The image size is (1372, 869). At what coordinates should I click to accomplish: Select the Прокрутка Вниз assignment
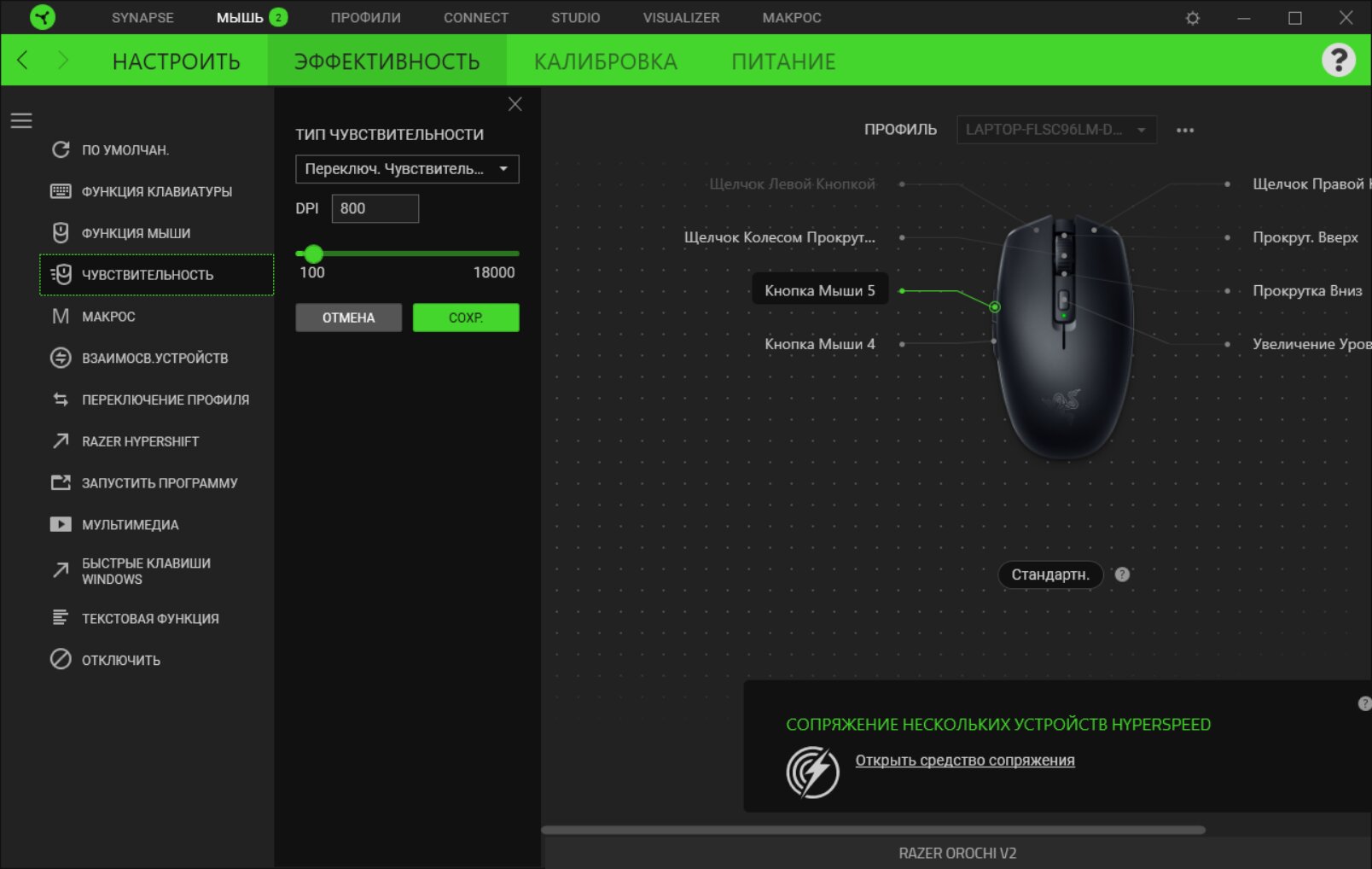1307,290
